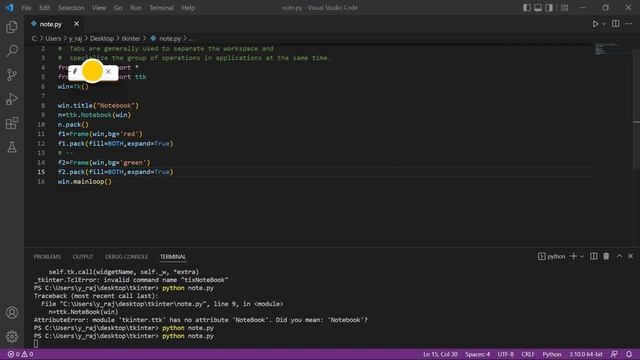
Task: Change indentation via Spaces: 4
Action: 478,354
